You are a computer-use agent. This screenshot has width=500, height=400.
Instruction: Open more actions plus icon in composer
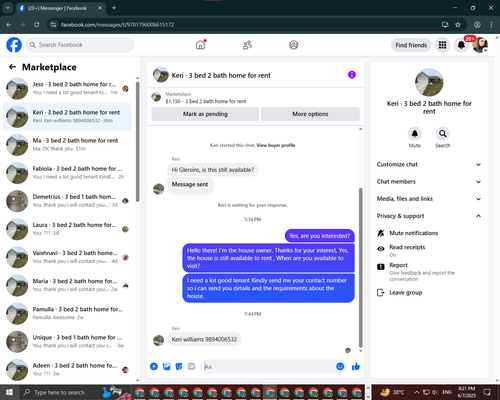154,366
